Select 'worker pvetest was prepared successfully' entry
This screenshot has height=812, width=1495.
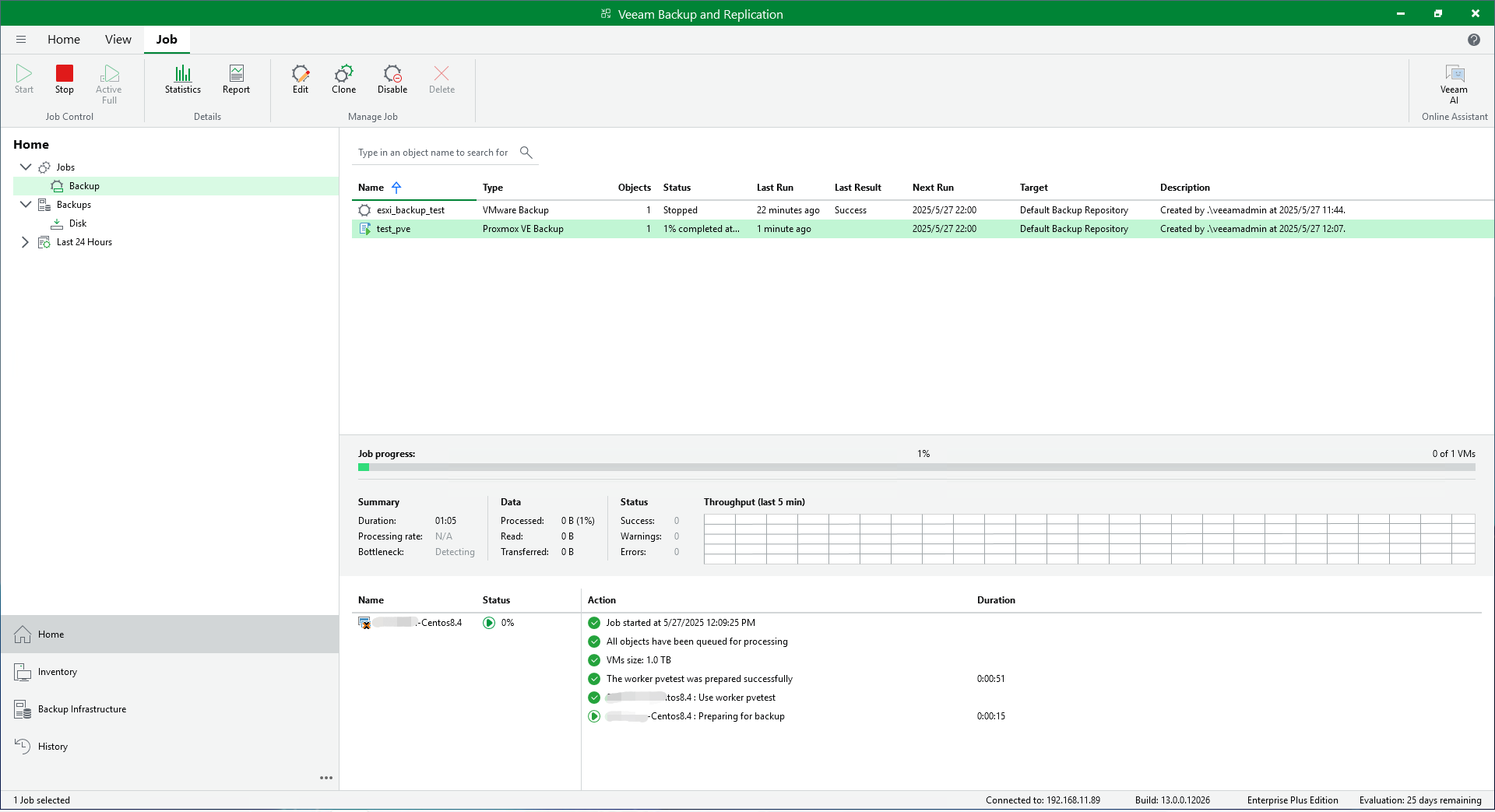pos(699,679)
